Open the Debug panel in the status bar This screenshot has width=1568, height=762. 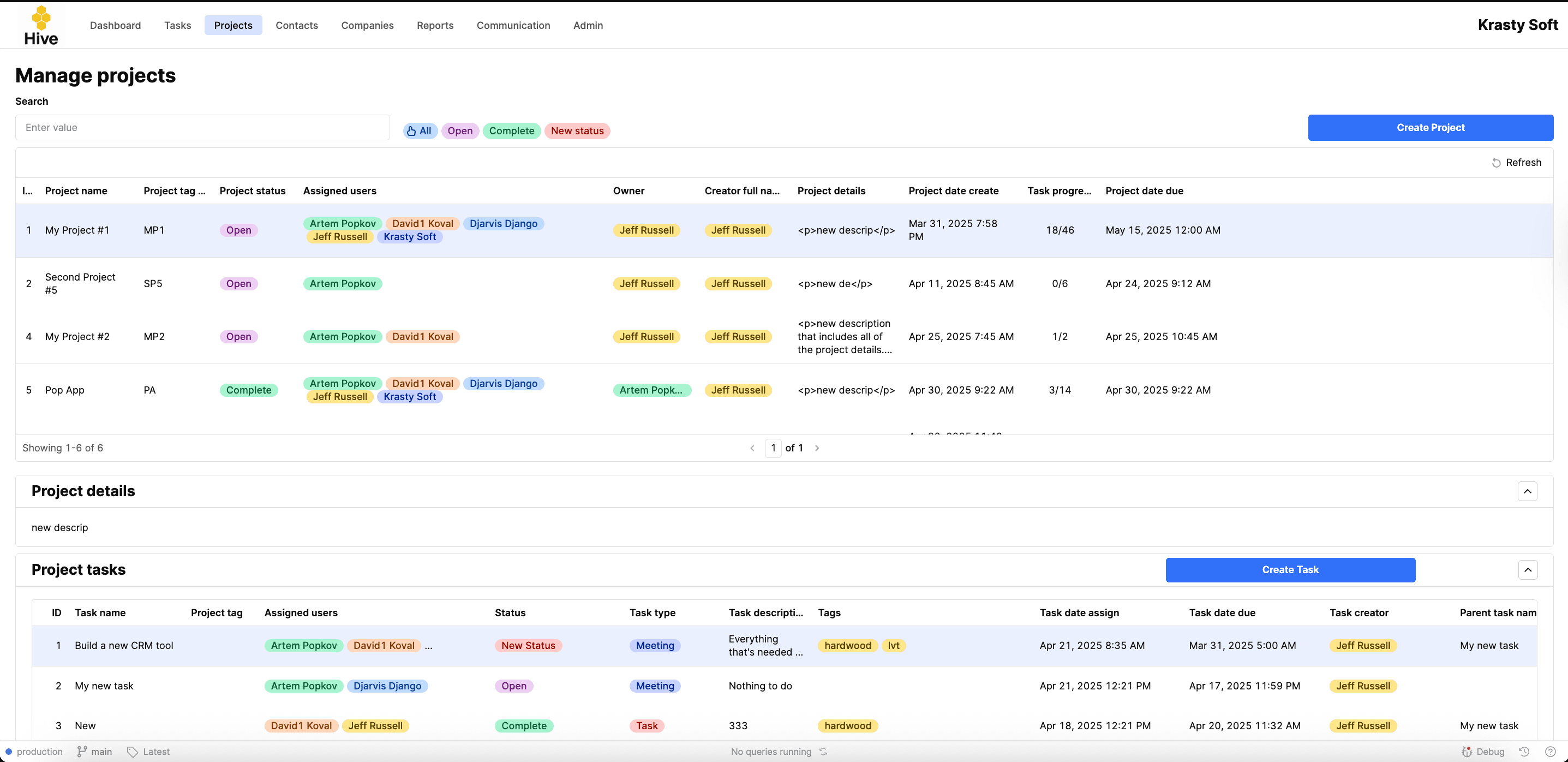[x=1483, y=752]
